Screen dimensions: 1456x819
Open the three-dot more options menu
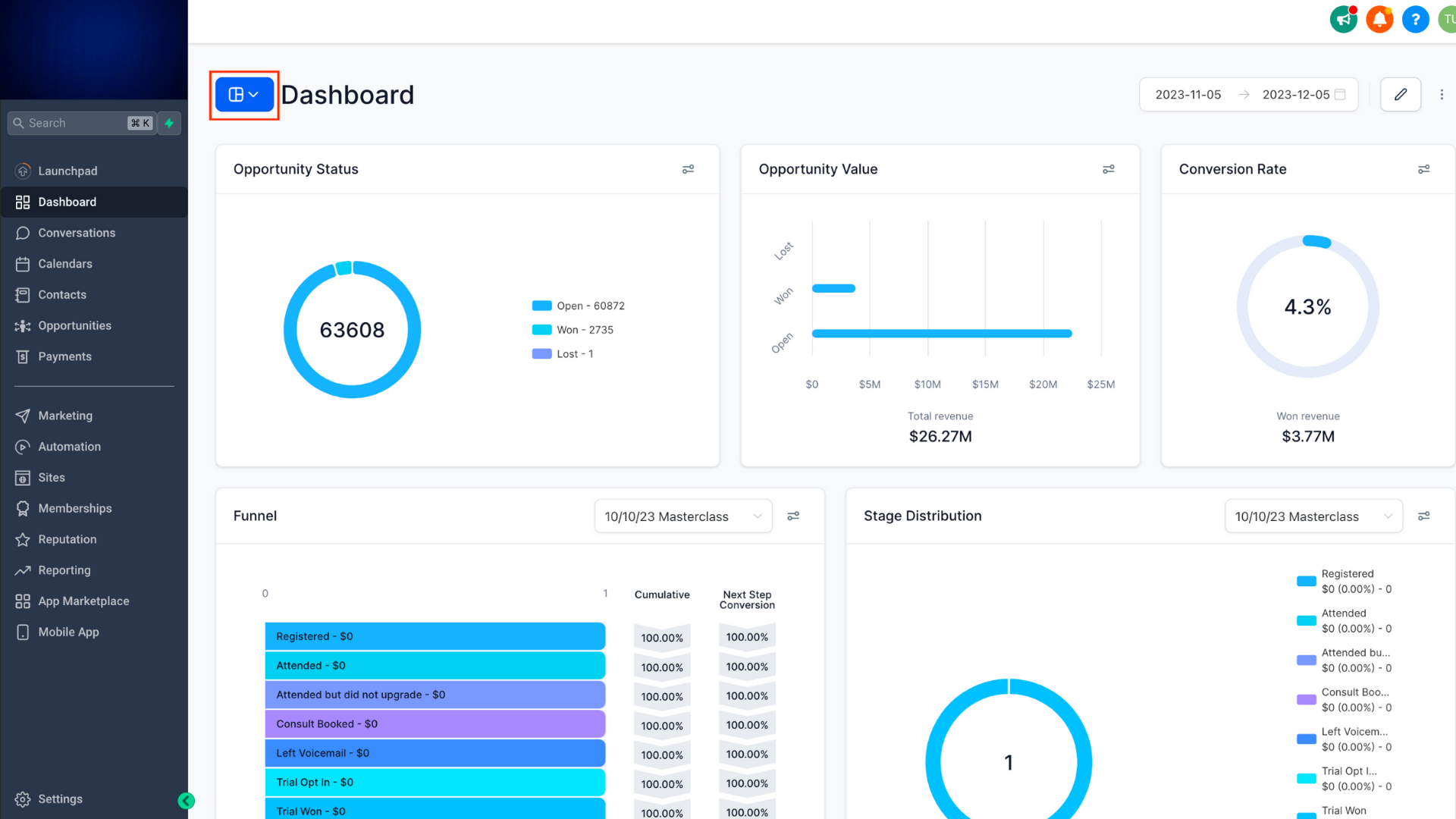1442,95
